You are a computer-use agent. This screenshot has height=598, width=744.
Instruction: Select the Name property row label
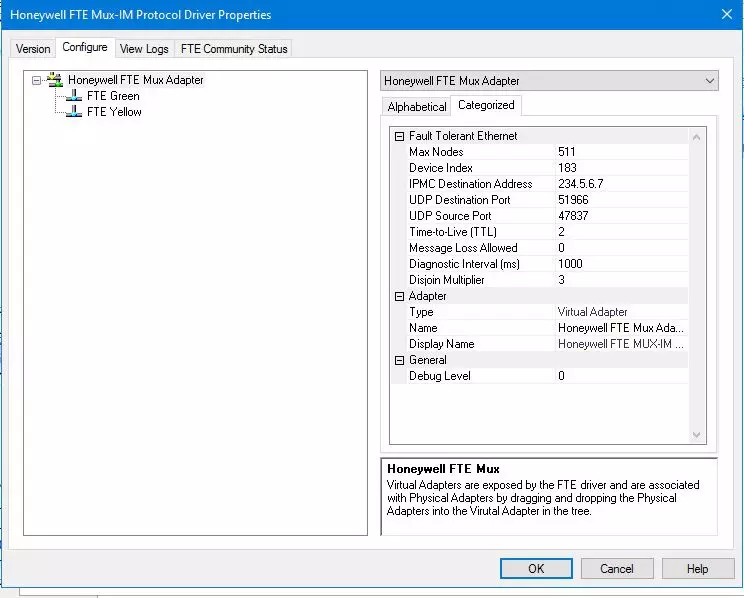tap(423, 328)
